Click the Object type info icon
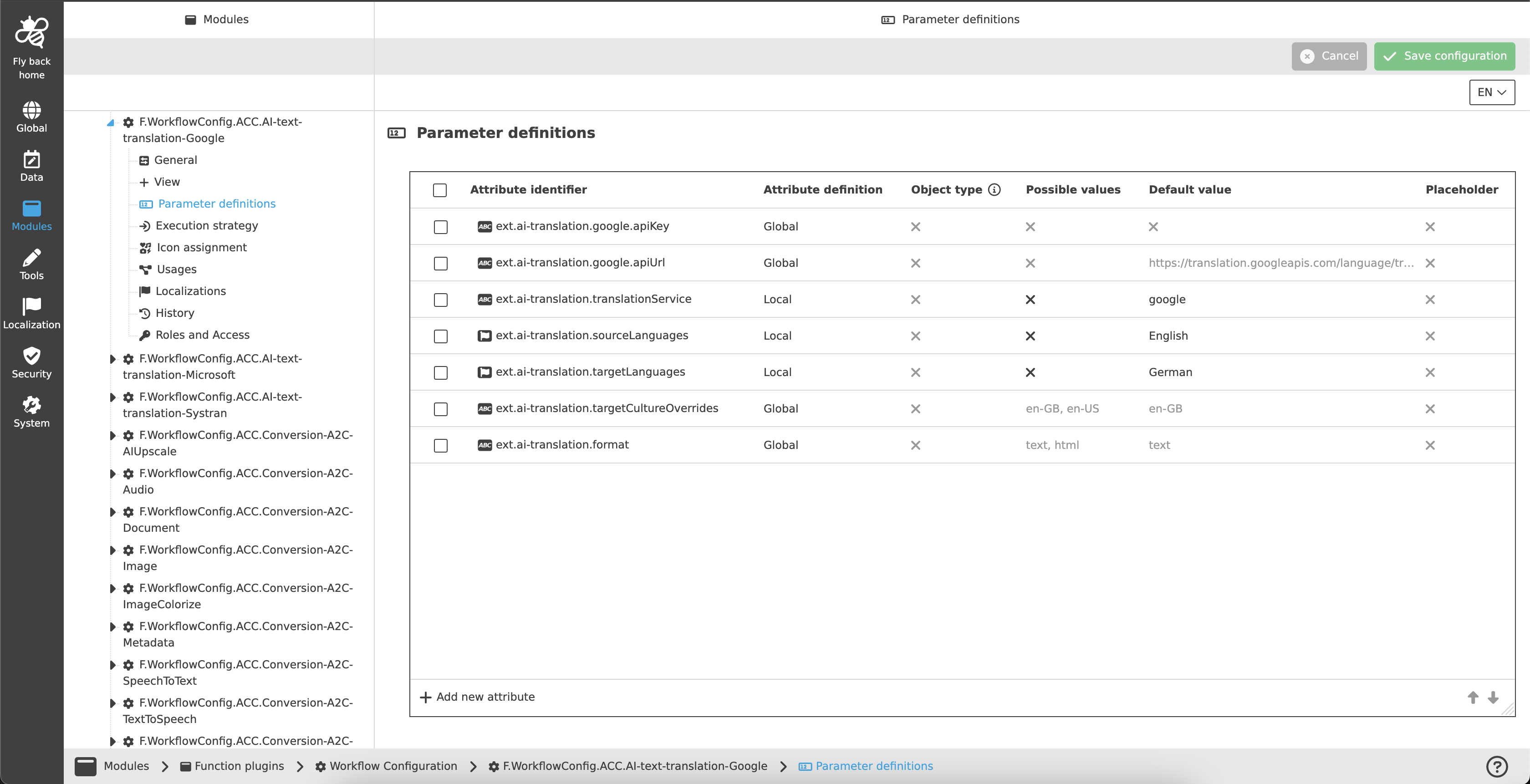The height and width of the screenshot is (784, 1530). (994, 189)
